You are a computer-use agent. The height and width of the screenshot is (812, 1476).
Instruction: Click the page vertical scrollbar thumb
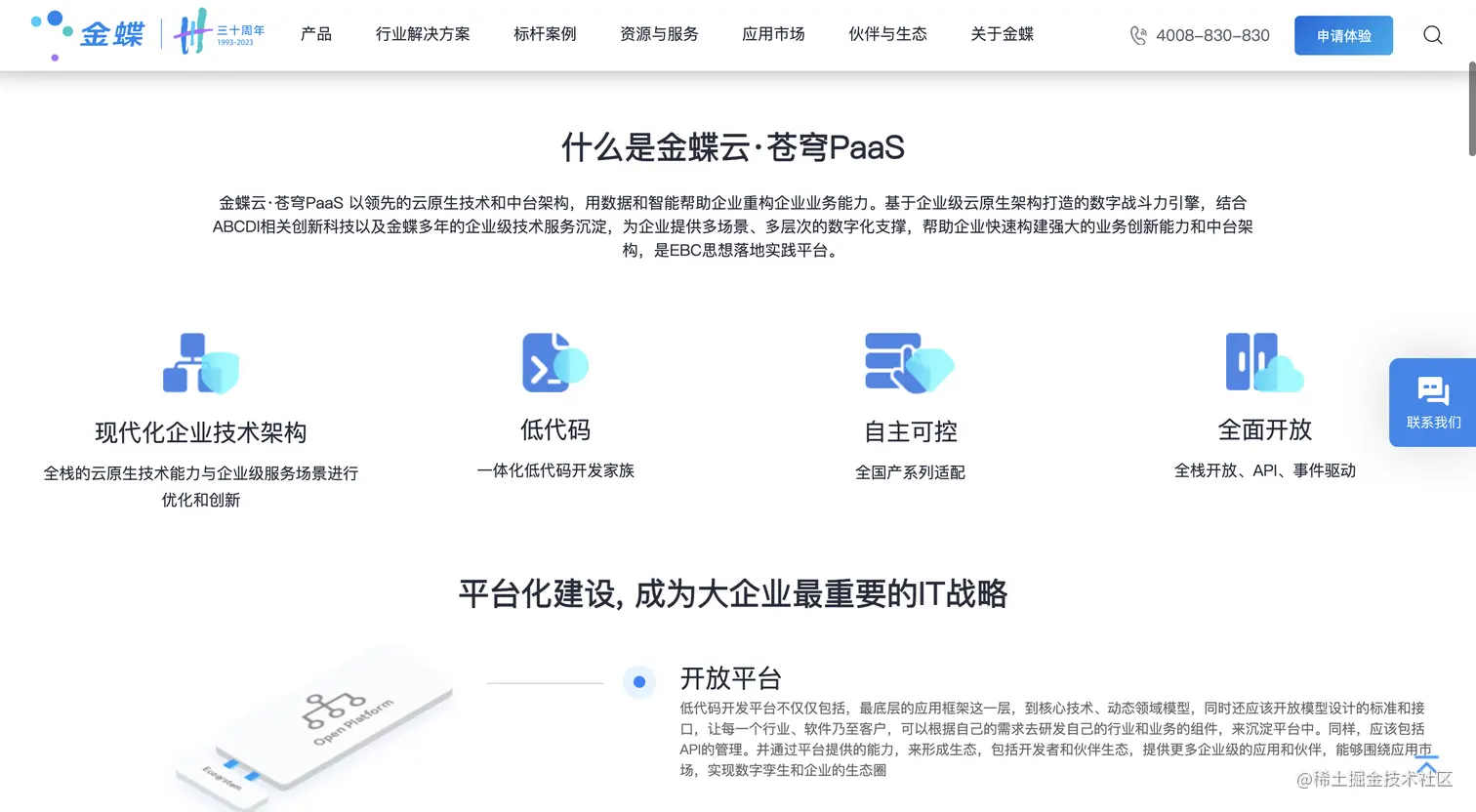(x=1471, y=108)
